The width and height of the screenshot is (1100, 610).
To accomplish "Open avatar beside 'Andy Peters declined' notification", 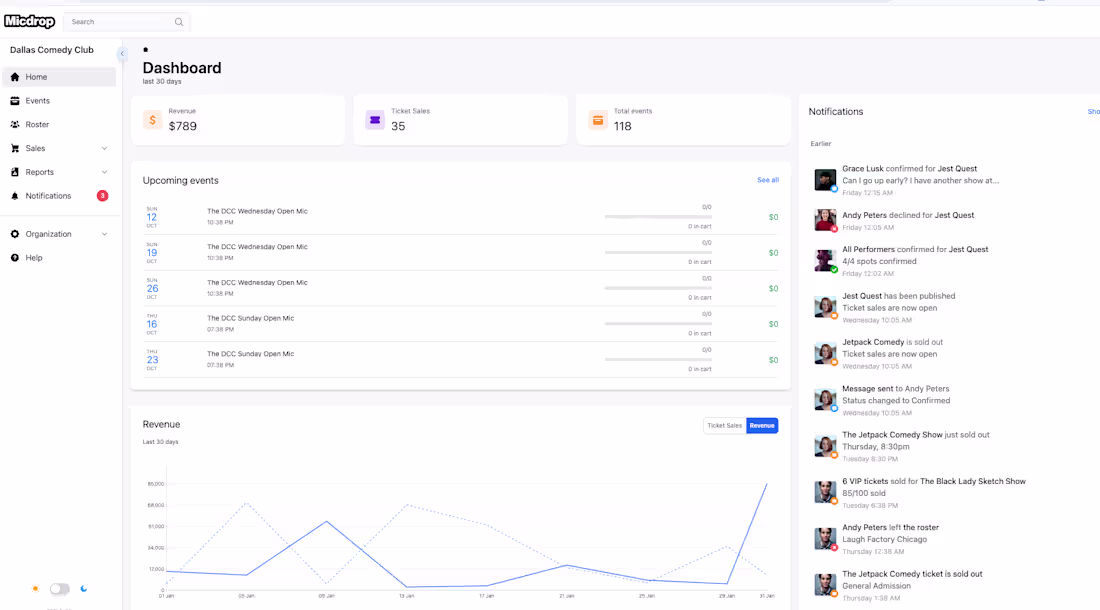I will pos(825,220).
